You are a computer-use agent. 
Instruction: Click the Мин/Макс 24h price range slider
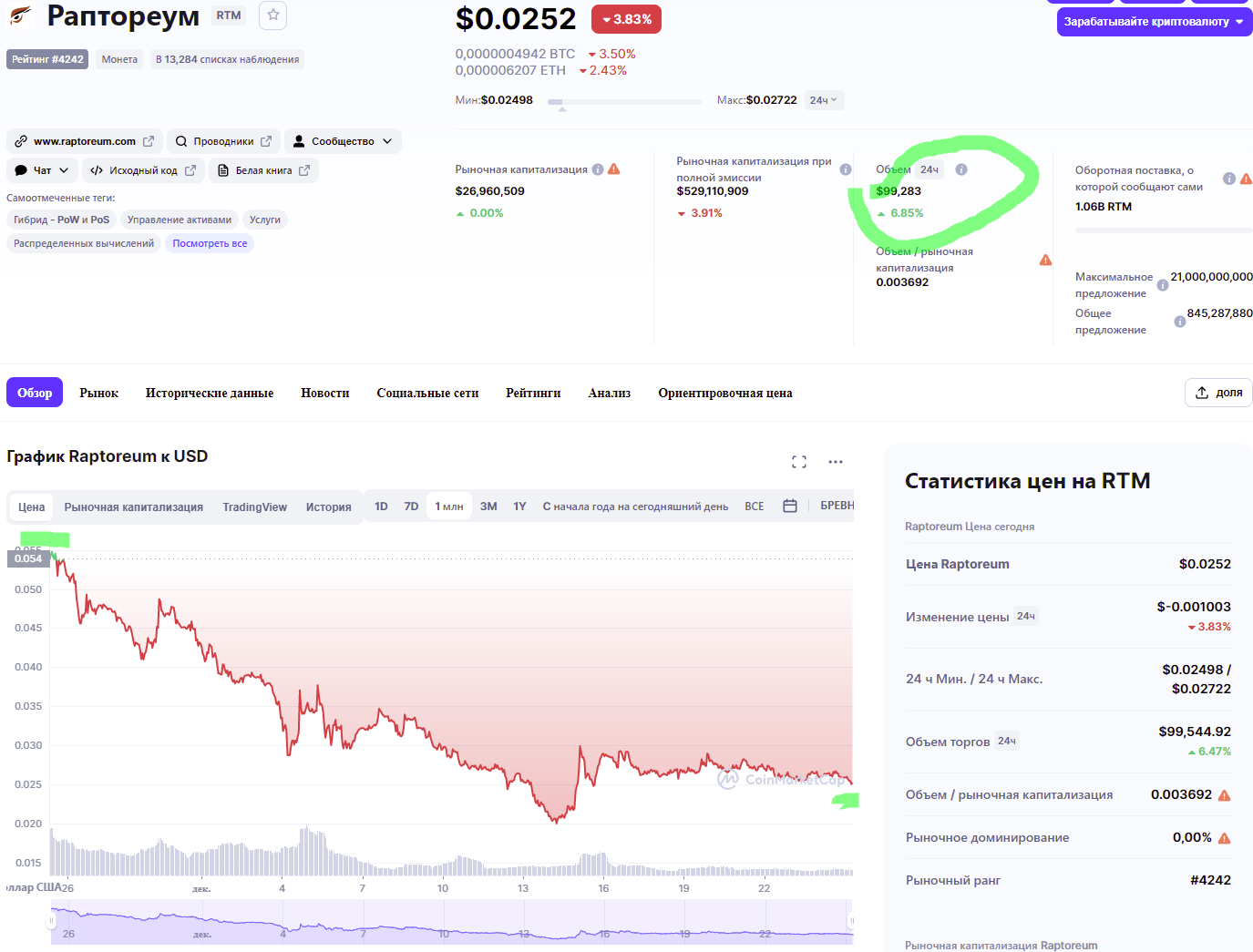click(x=625, y=101)
